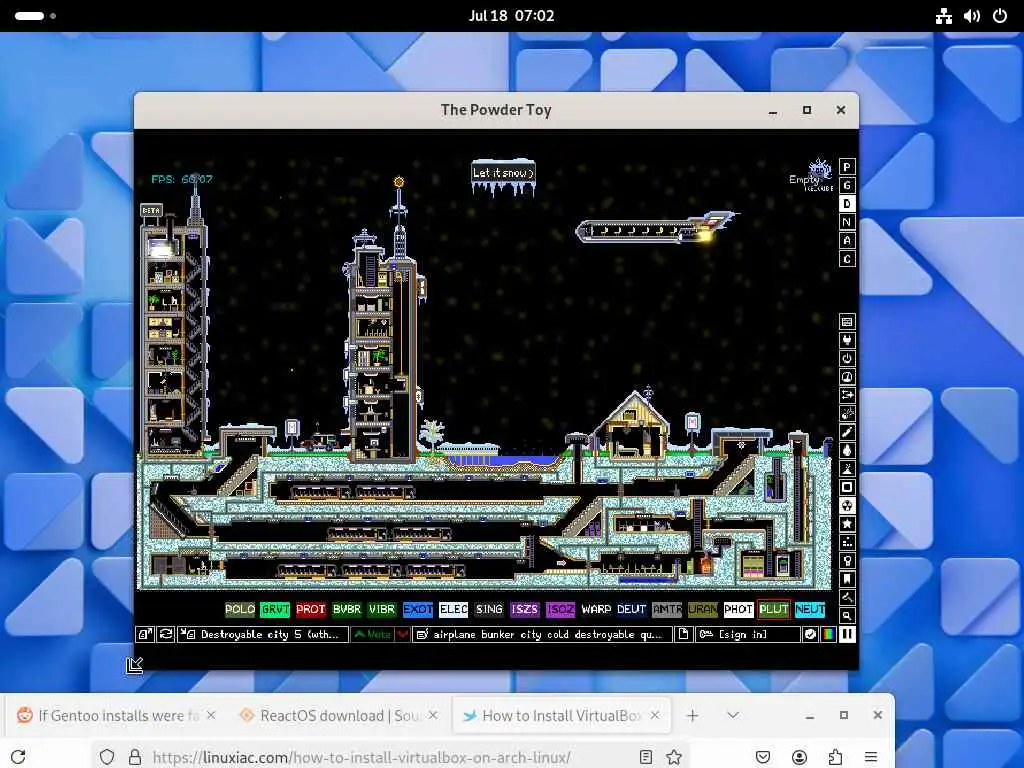The width and height of the screenshot is (1024, 768).
Task: Toggle the A ambient heat option
Action: (x=847, y=240)
